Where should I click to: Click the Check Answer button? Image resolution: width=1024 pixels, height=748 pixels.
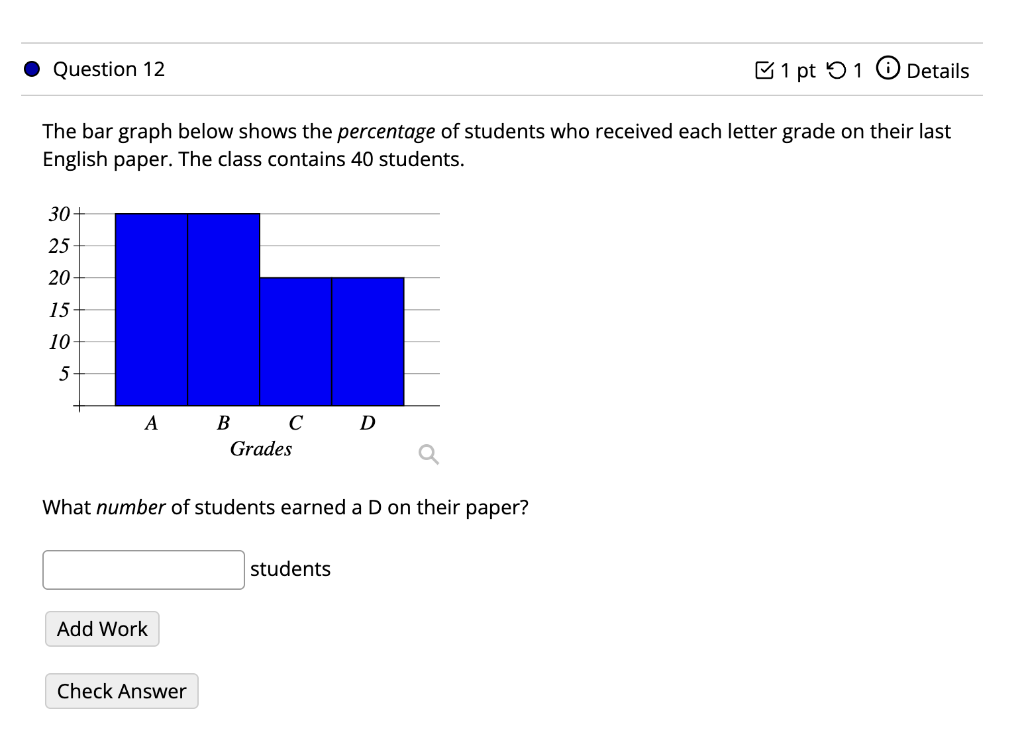pos(121,691)
